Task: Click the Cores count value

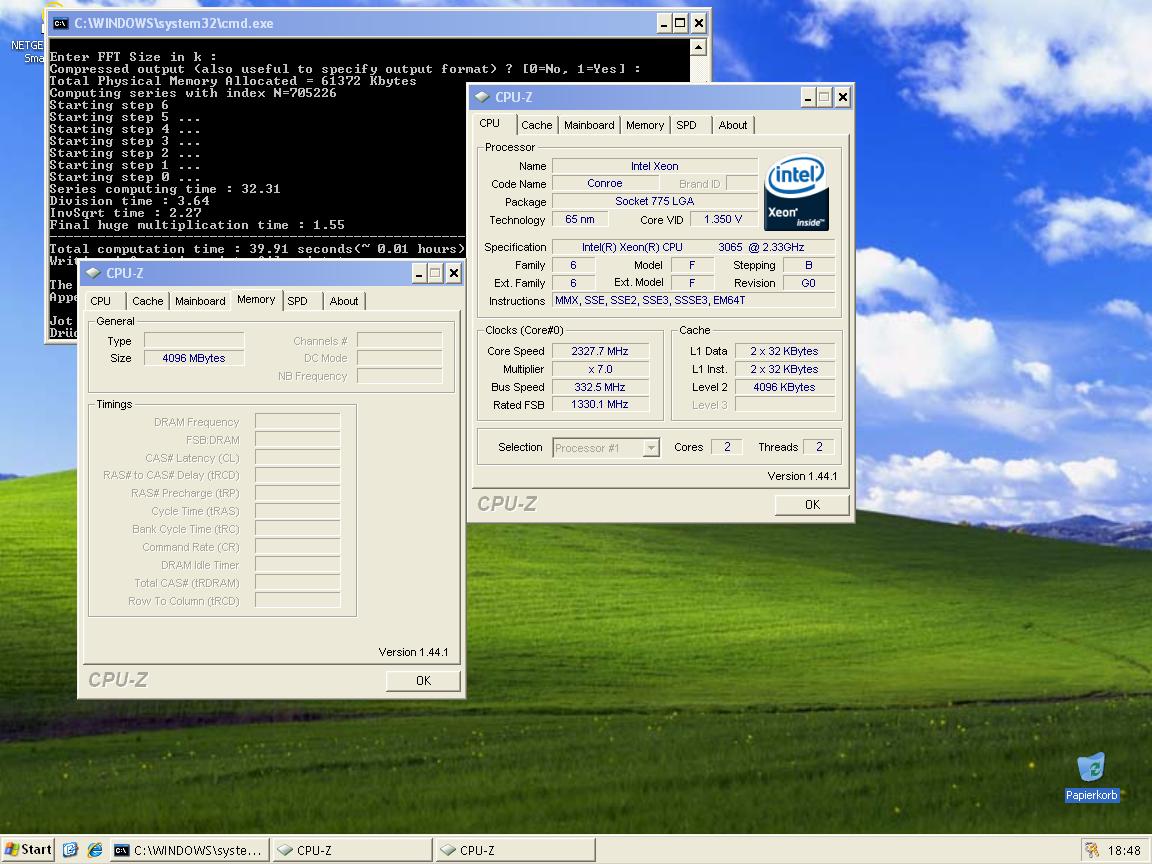Action: tap(727, 447)
